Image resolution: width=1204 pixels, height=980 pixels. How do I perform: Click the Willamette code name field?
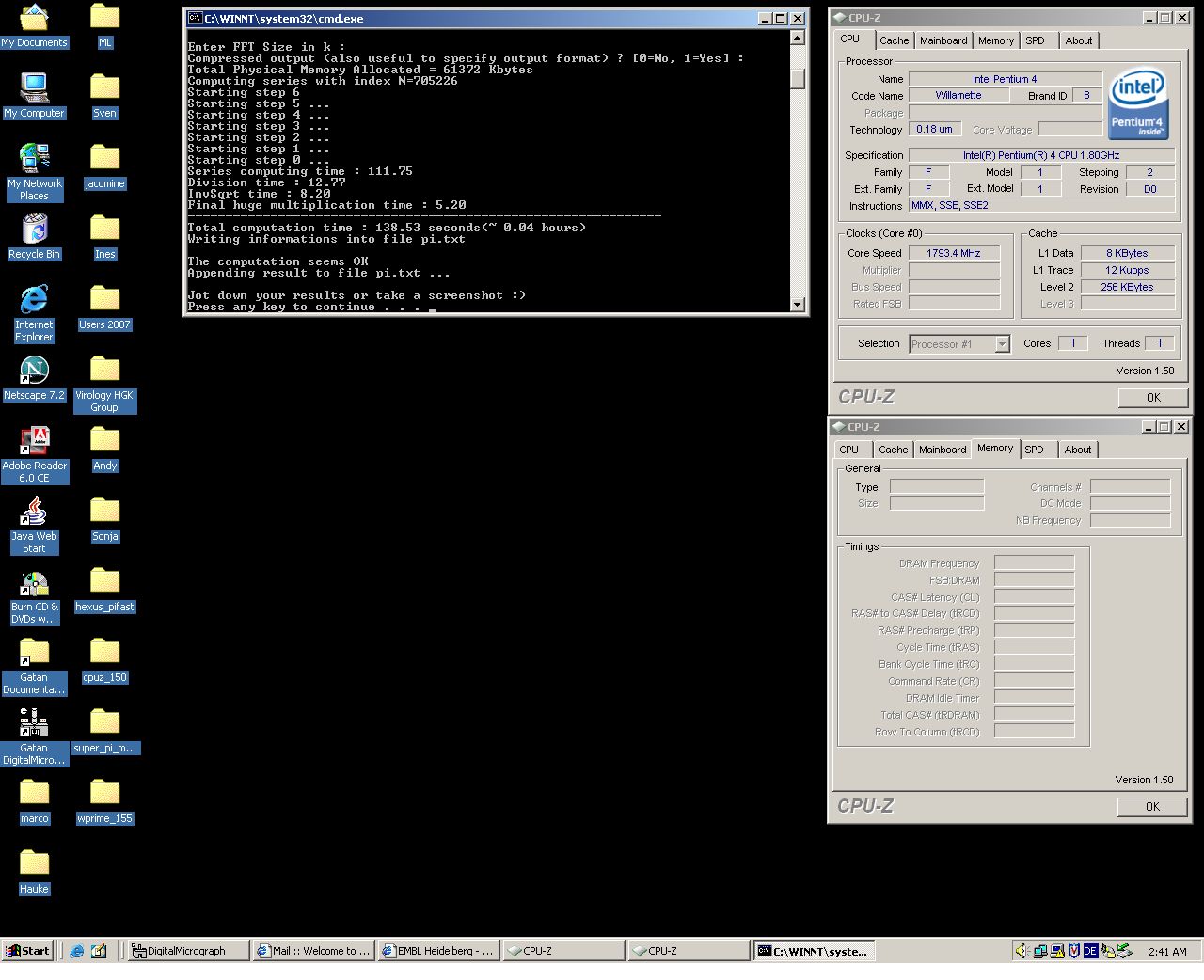(x=958, y=95)
